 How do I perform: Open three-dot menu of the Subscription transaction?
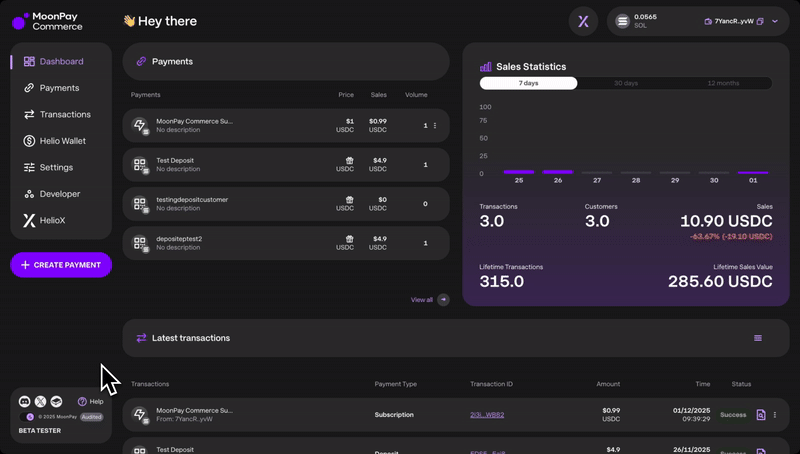[774, 415]
